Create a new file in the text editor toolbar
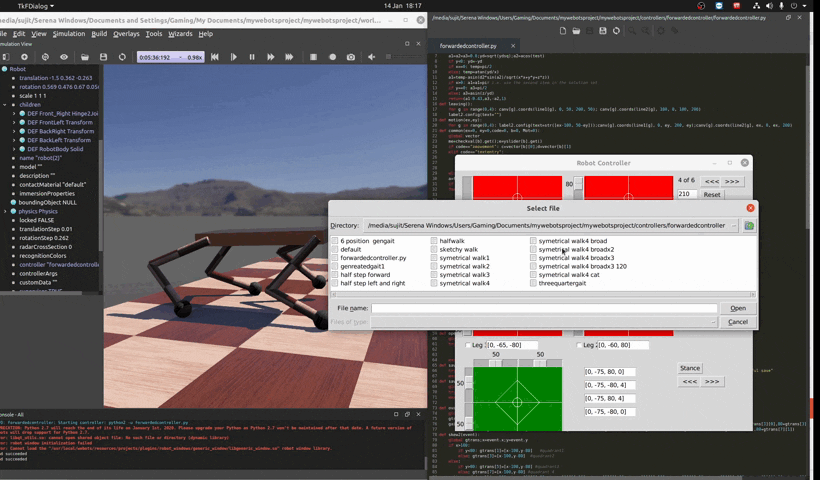 click(x=563, y=31)
